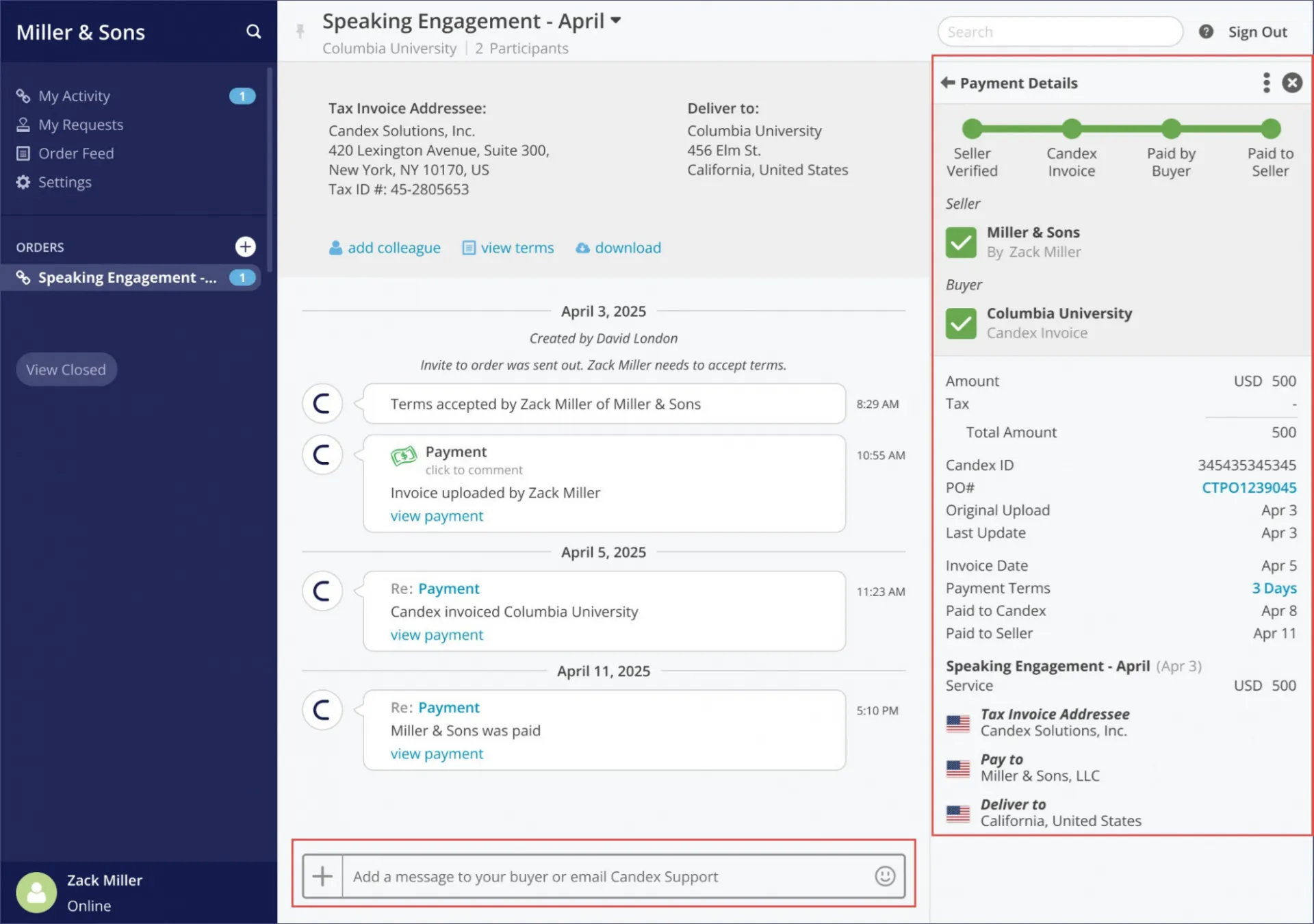Click 'click to comment' under Payment

click(x=474, y=470)
